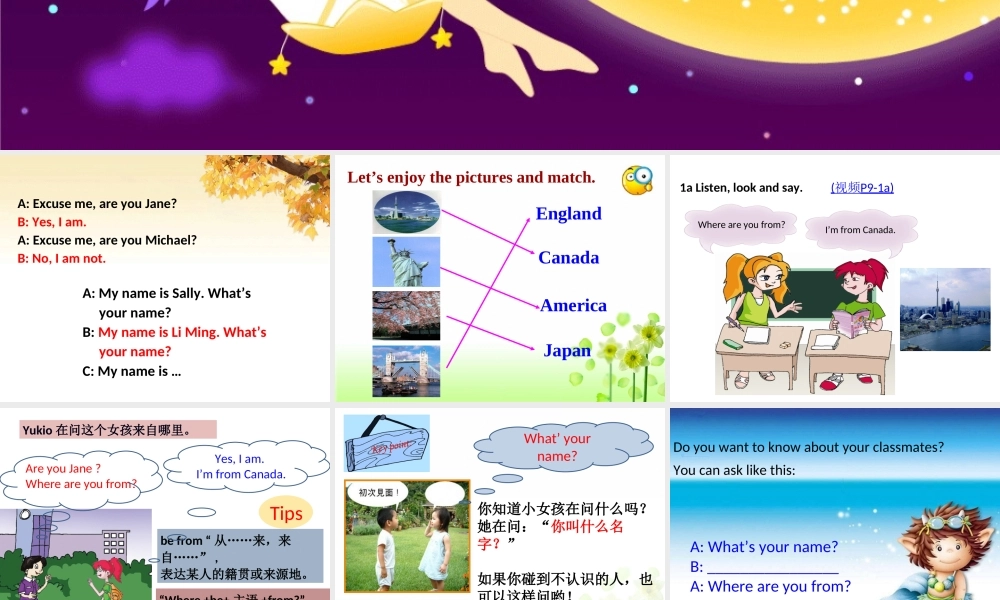Viewport: 1000px width, 600px height.
Task: Click the owl mascot icon
Action: click(637, 178)
